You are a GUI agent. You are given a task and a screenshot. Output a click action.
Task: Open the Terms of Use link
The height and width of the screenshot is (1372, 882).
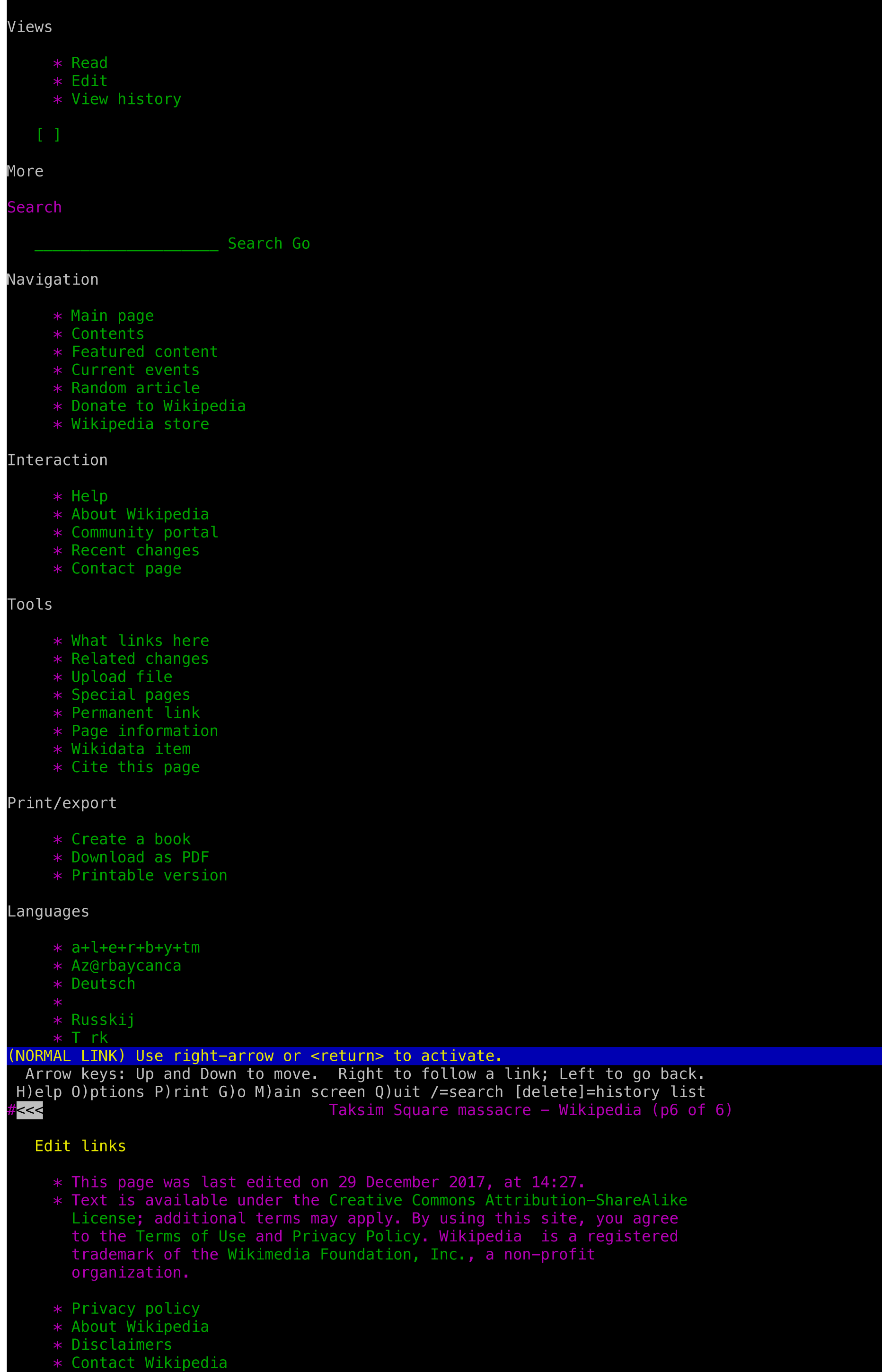191,1236
